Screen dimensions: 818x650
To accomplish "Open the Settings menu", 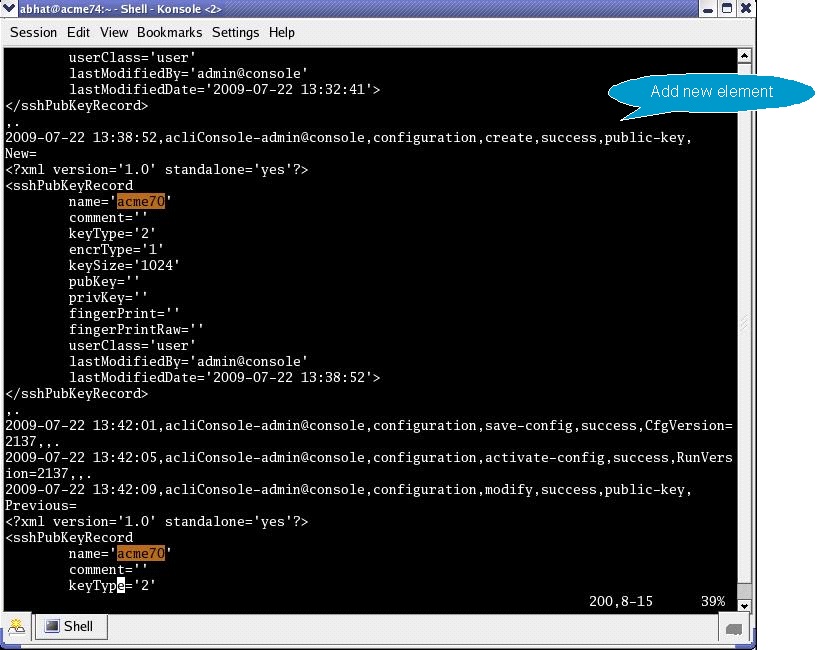I will click(x=235, y=32).
